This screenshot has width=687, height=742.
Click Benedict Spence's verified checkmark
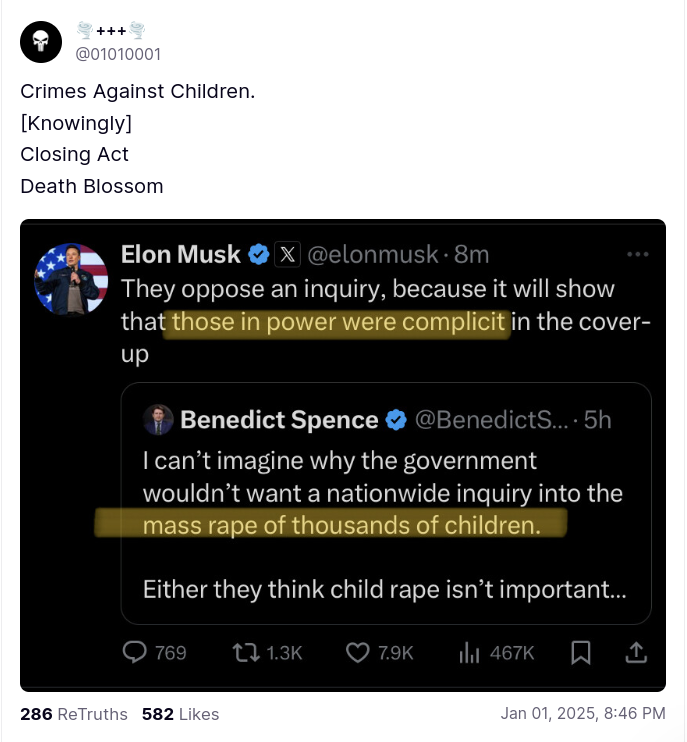(395, 420)
